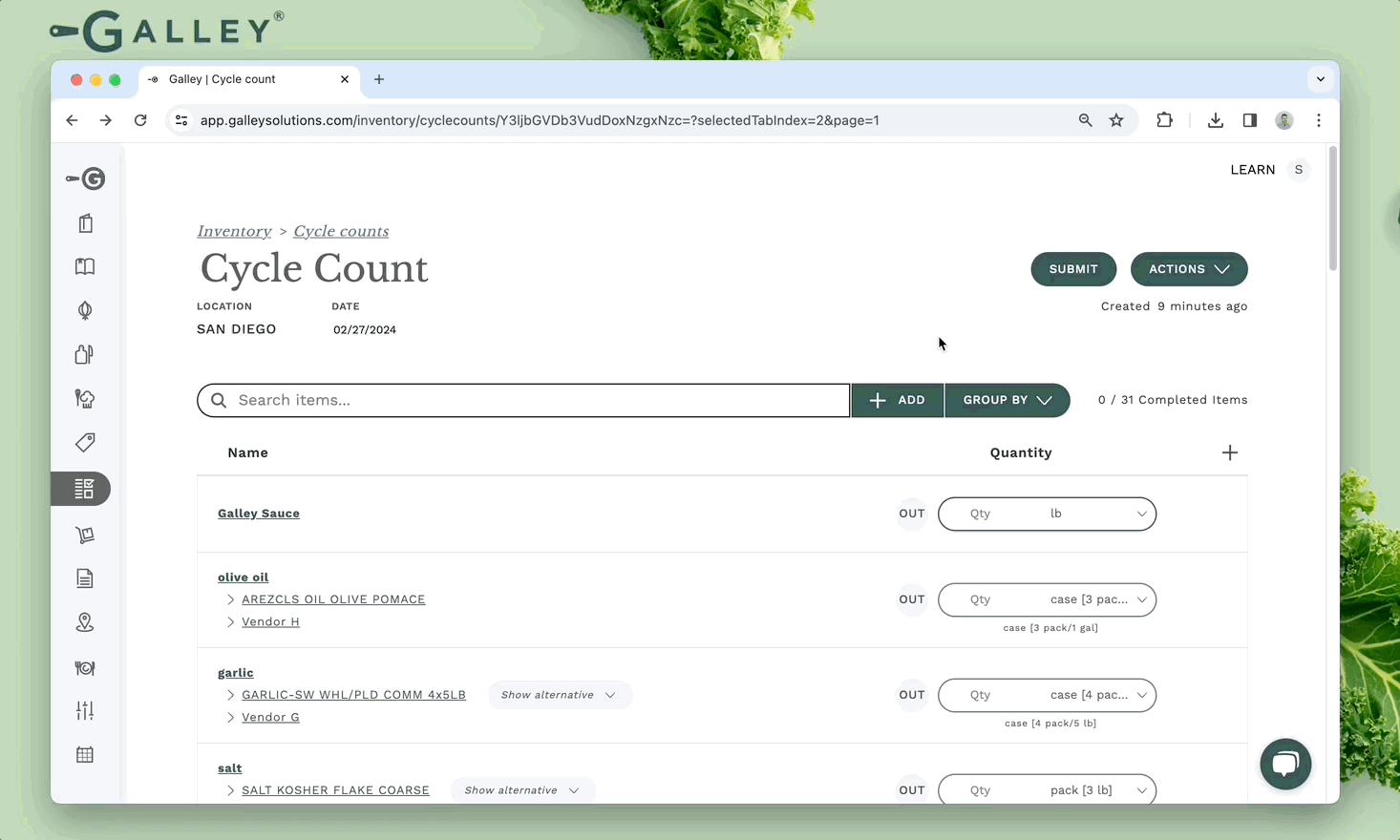Viewport: 1400px width, 840px height.
Task: Select the tag icon in the sidebar
Action: point(84,442)
